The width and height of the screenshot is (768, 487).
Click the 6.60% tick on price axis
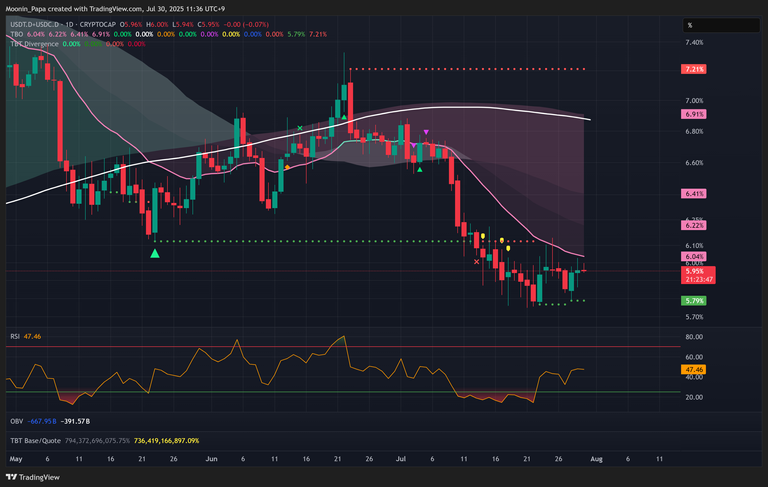coord(694,163)
